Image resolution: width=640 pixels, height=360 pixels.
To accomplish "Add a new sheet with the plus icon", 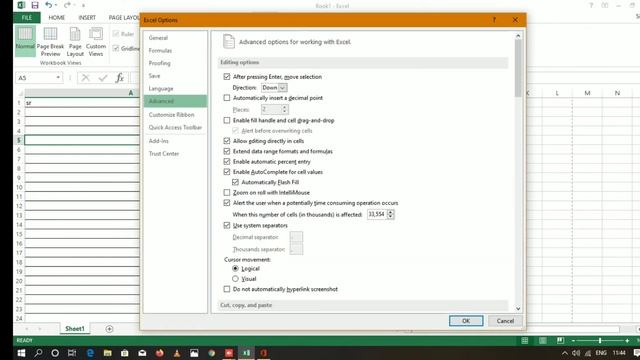I will tap(109, 329).
